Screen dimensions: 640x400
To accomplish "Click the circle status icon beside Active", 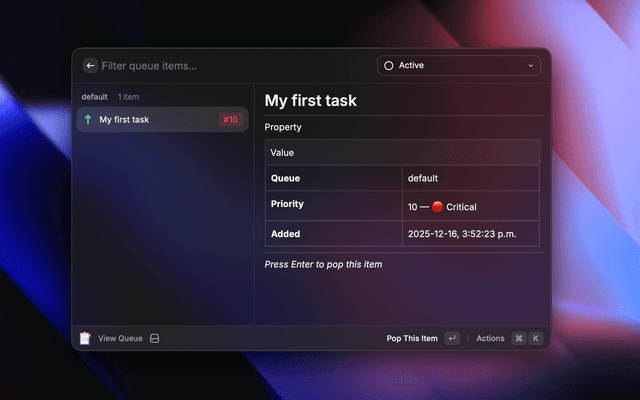I will (x=388, y=66).
